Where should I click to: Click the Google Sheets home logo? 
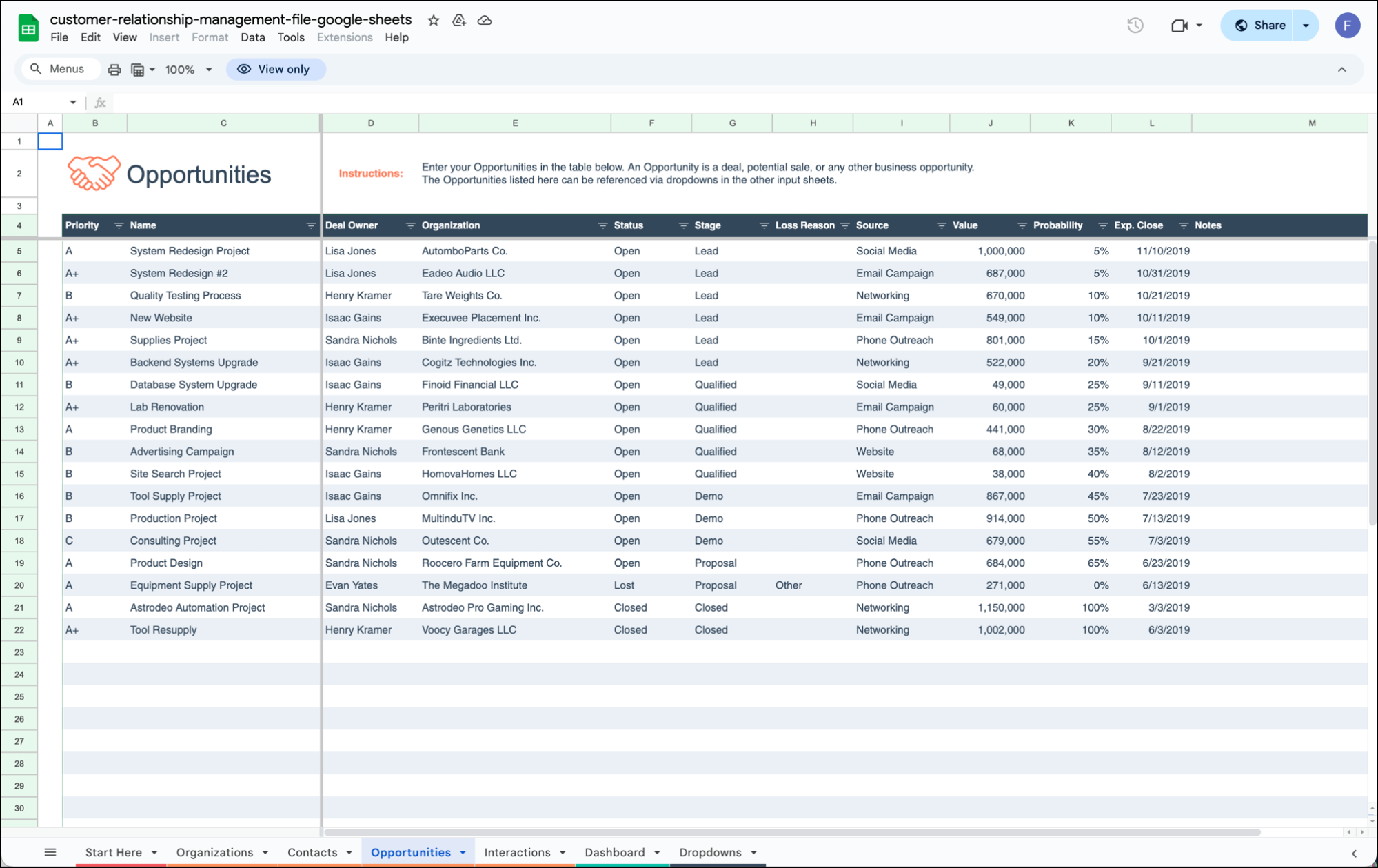pos(28,28)
